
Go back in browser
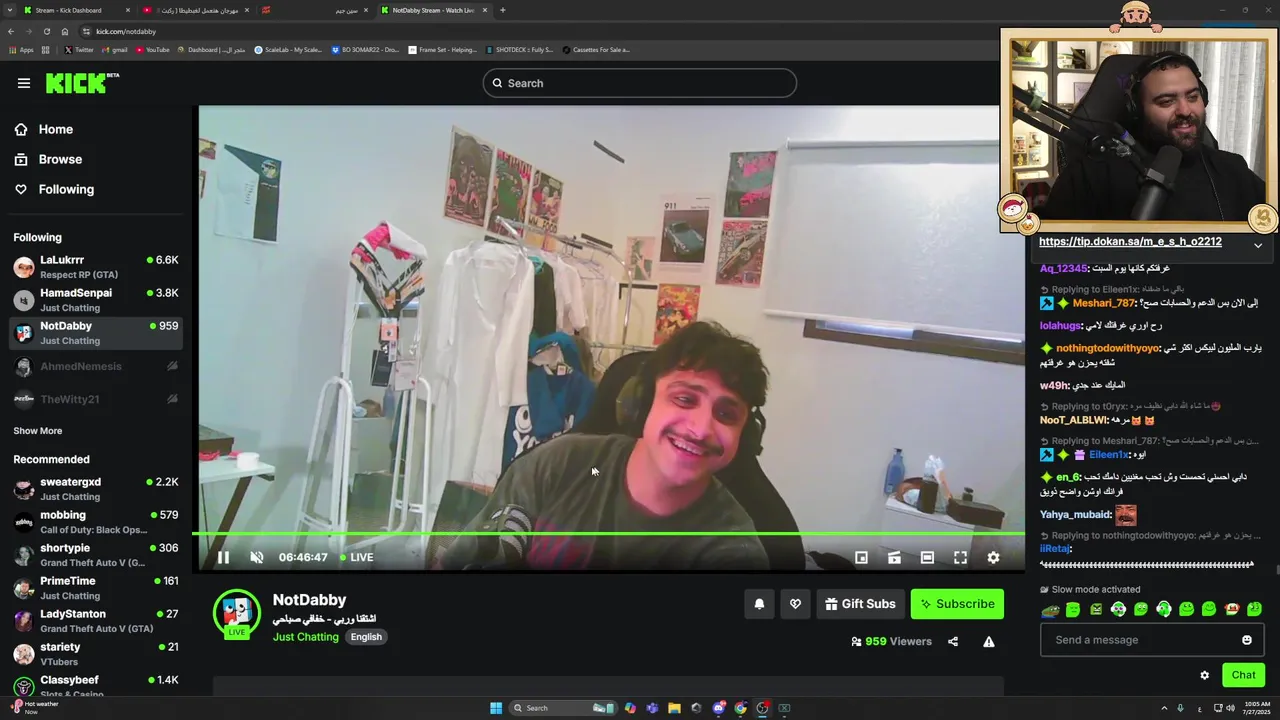click(x=10, y=31)
